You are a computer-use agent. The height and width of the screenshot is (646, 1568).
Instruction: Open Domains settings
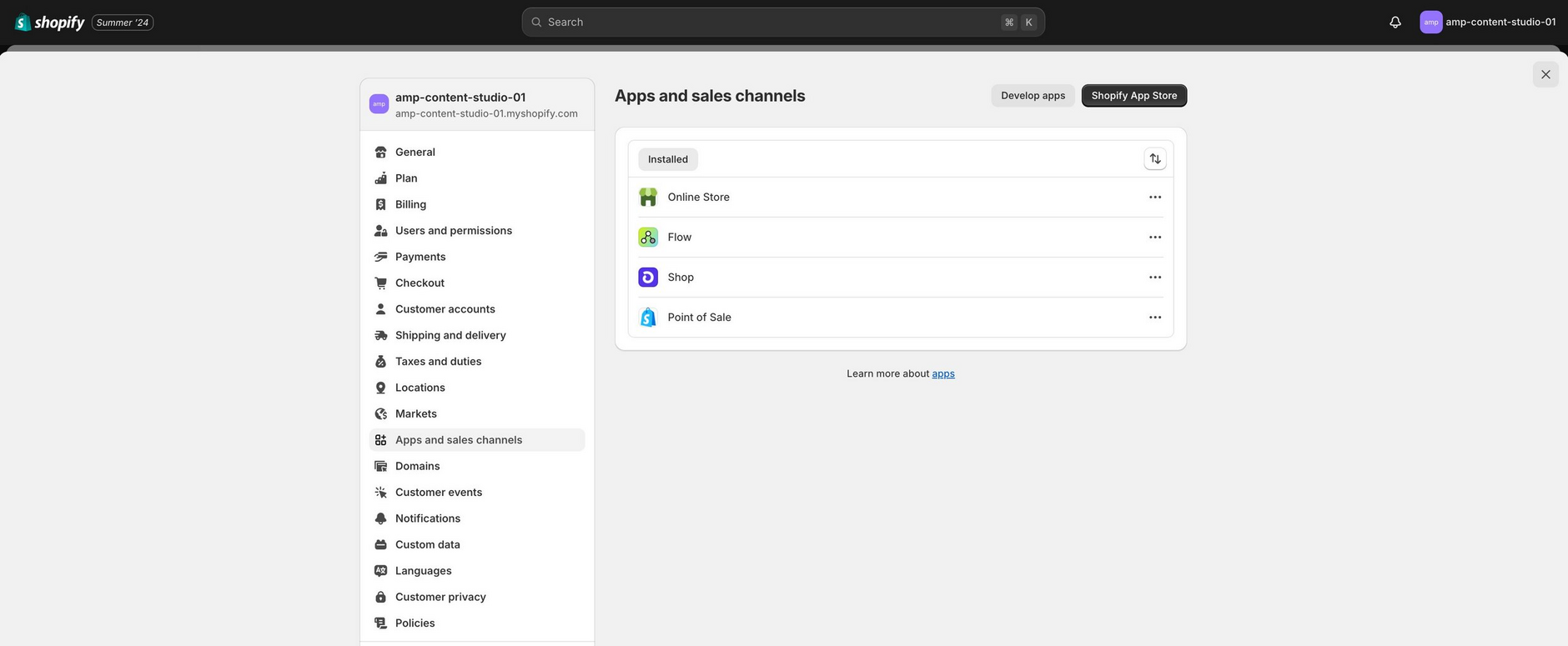click(x=477, y=466)
